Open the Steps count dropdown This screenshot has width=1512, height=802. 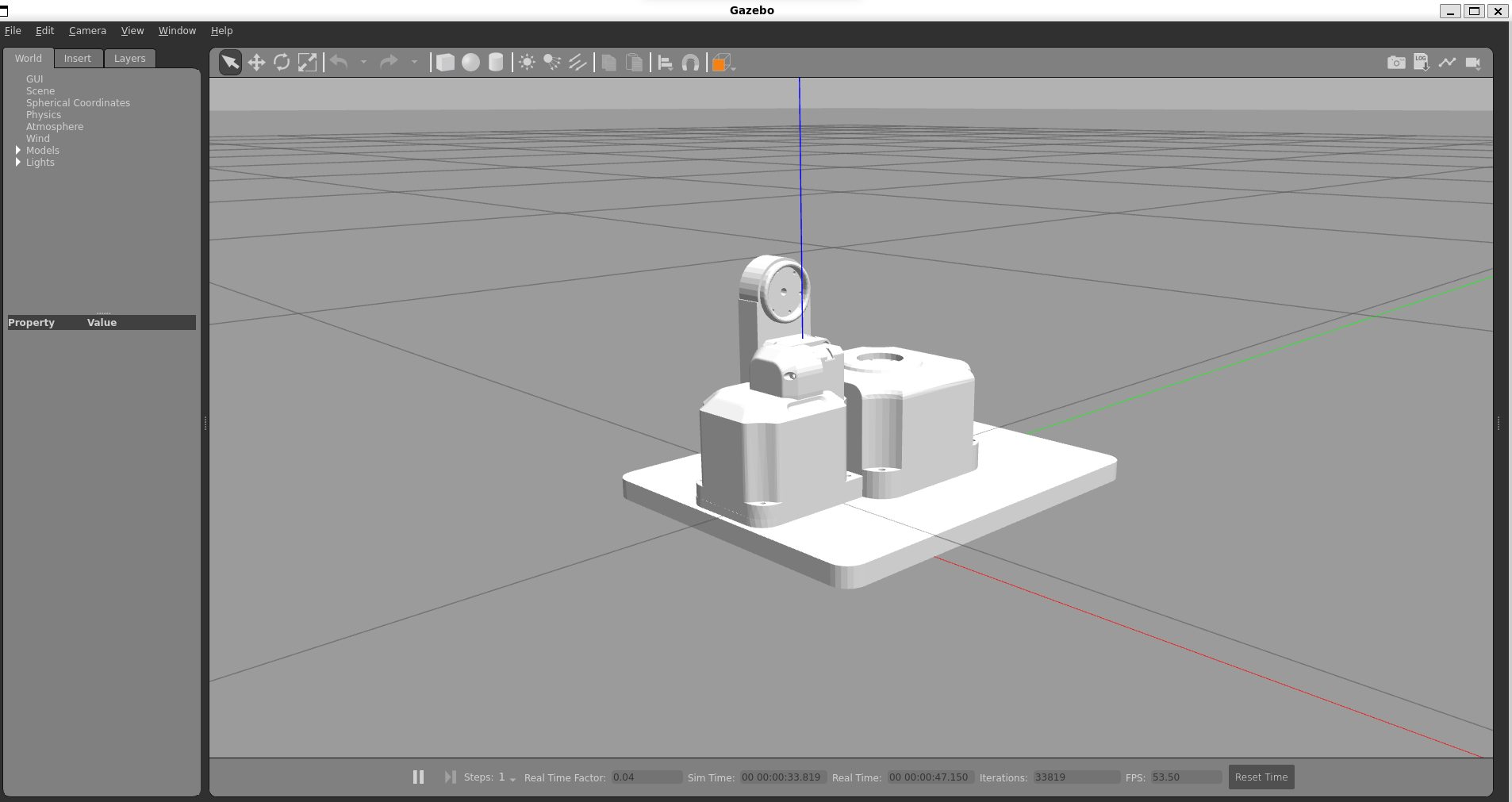click(x=508, y=777)
